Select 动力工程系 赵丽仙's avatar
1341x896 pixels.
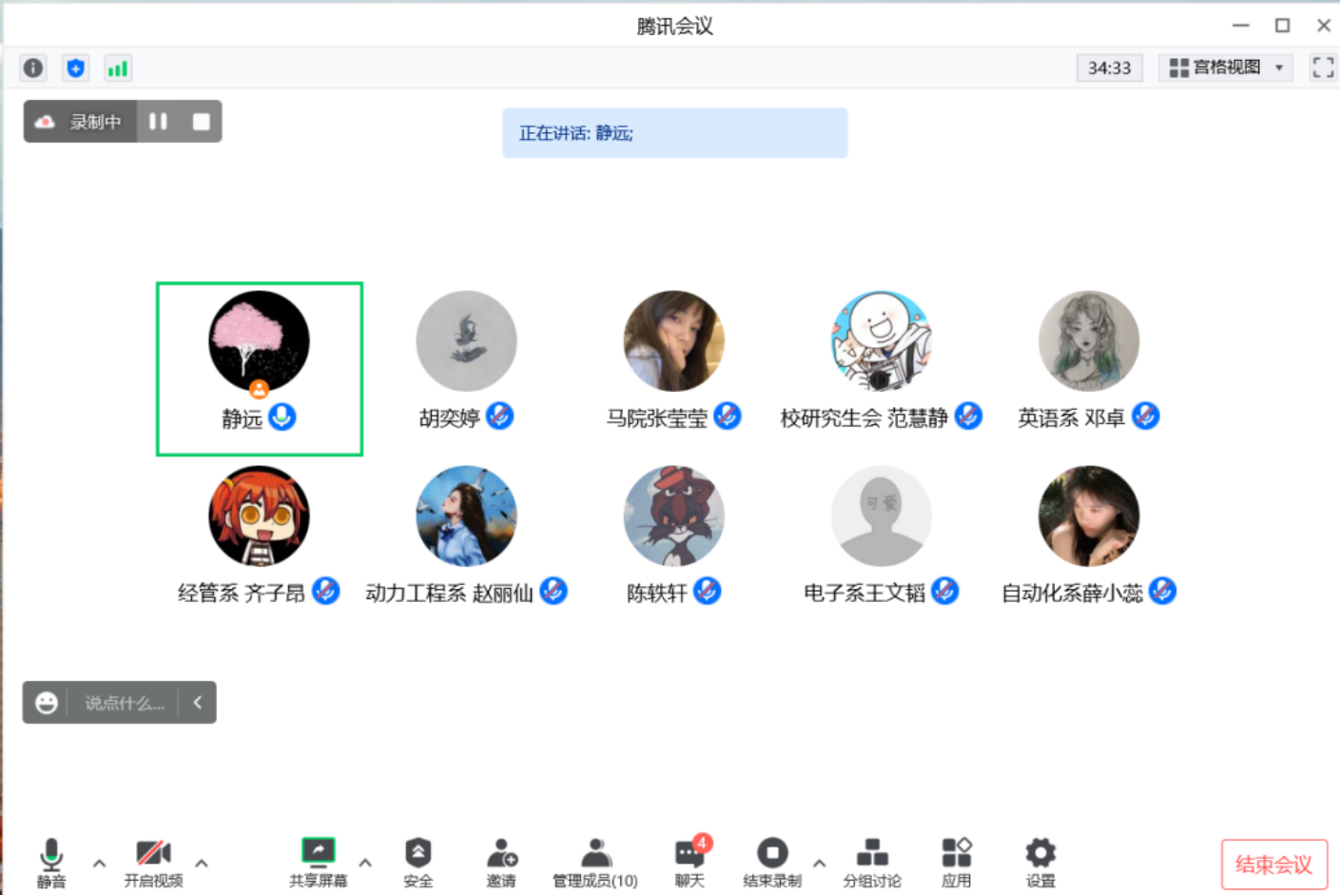[x=466, y=516]
